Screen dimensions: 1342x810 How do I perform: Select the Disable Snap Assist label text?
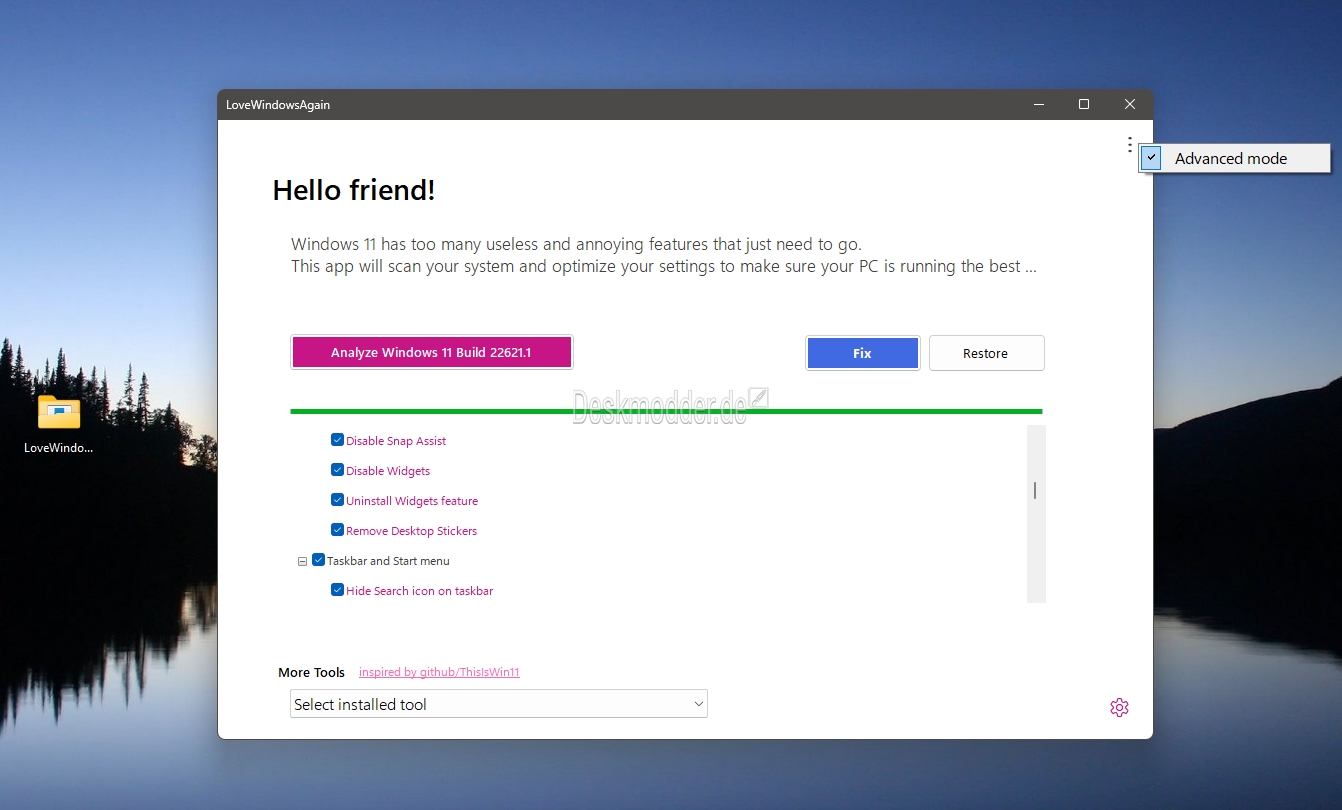(x=396, y=441)
